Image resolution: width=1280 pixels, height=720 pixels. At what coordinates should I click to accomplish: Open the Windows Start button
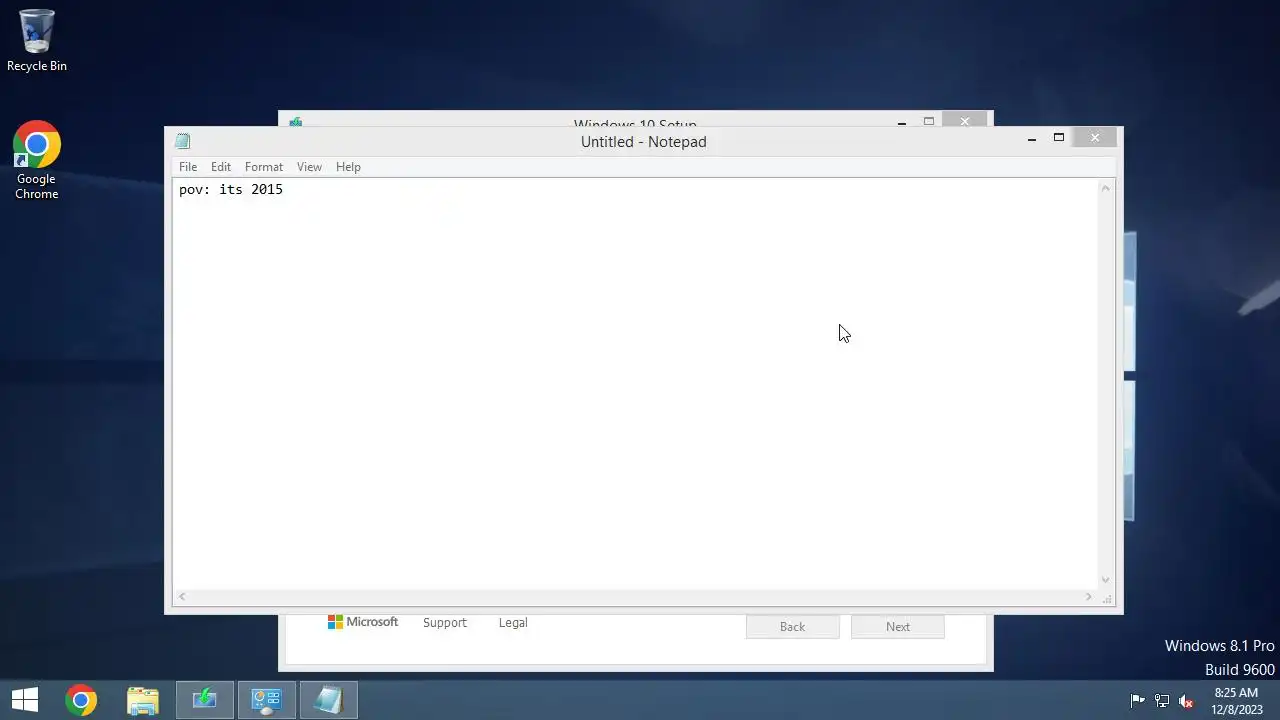(x=25, y=700)
